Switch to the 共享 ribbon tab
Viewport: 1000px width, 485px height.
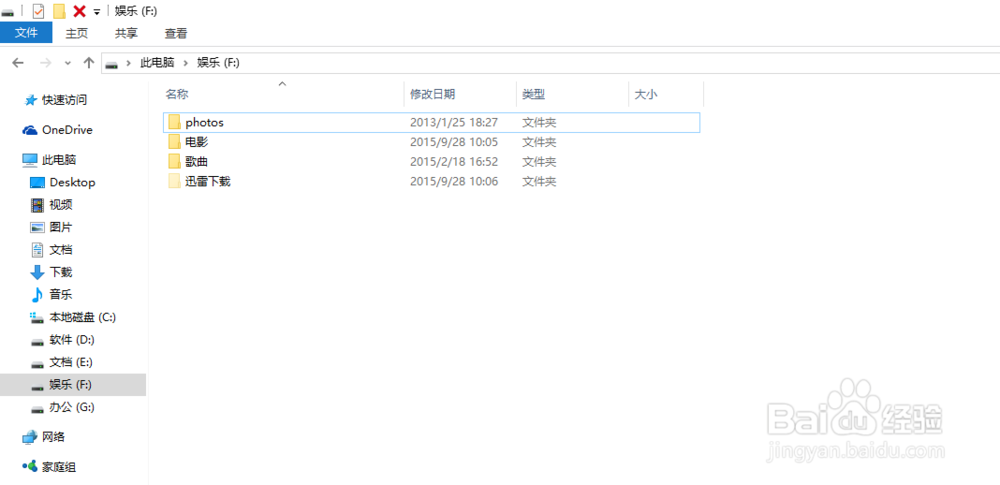pyautogui.click(x=126, y=33)
